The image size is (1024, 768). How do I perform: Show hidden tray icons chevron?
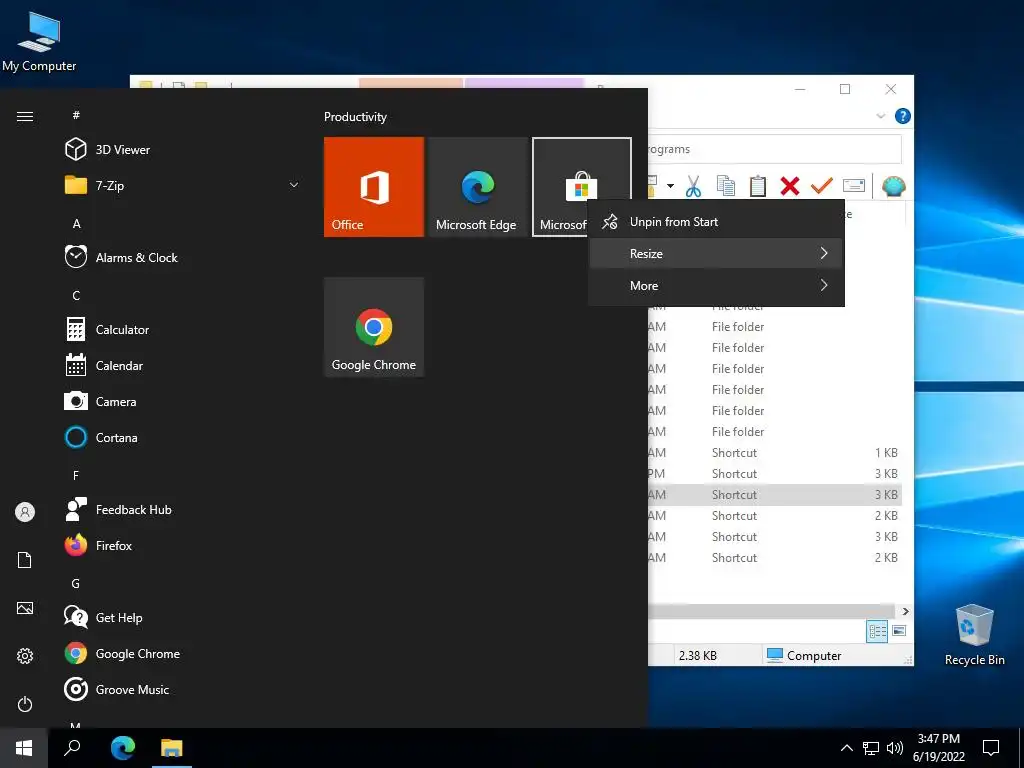coord(846,748)
